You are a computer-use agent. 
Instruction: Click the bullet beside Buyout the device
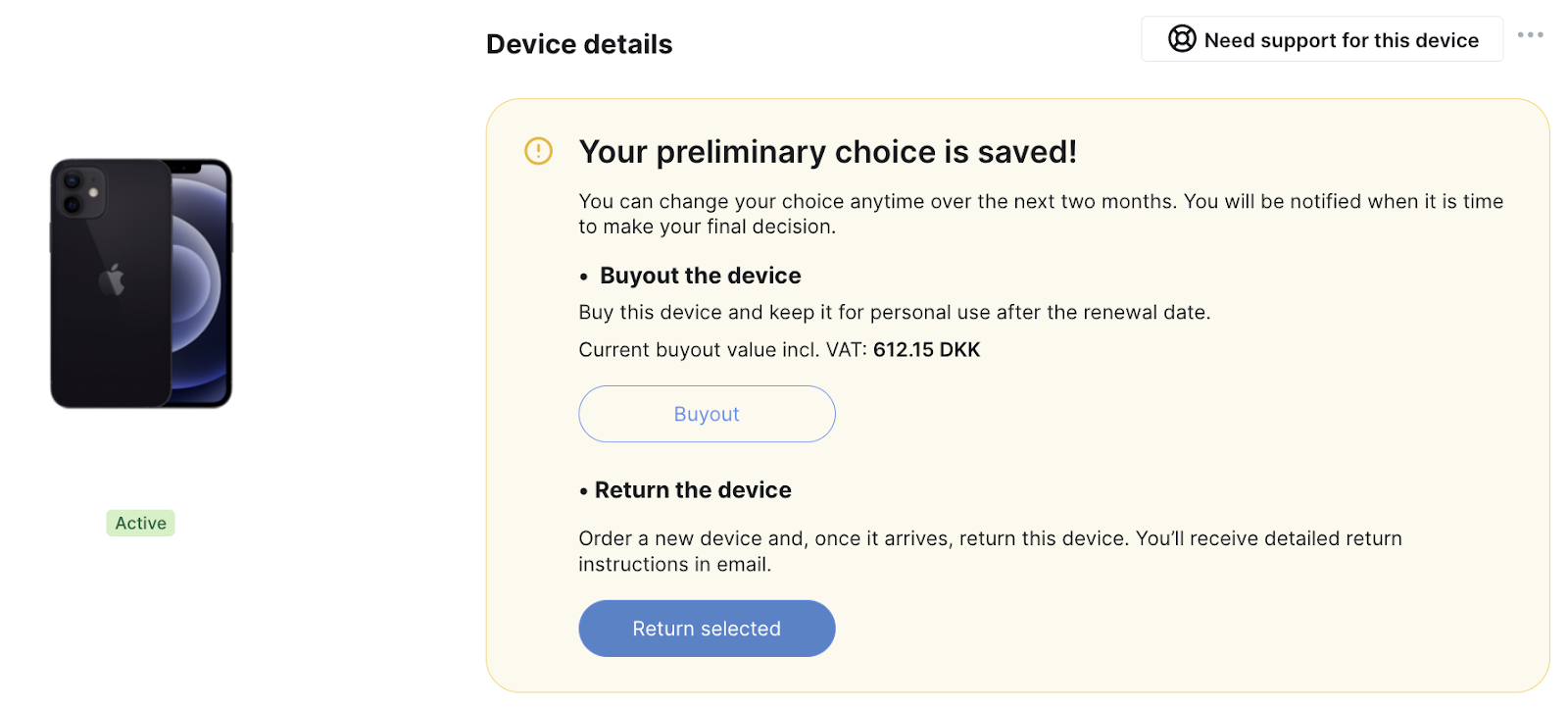[584, 278]
